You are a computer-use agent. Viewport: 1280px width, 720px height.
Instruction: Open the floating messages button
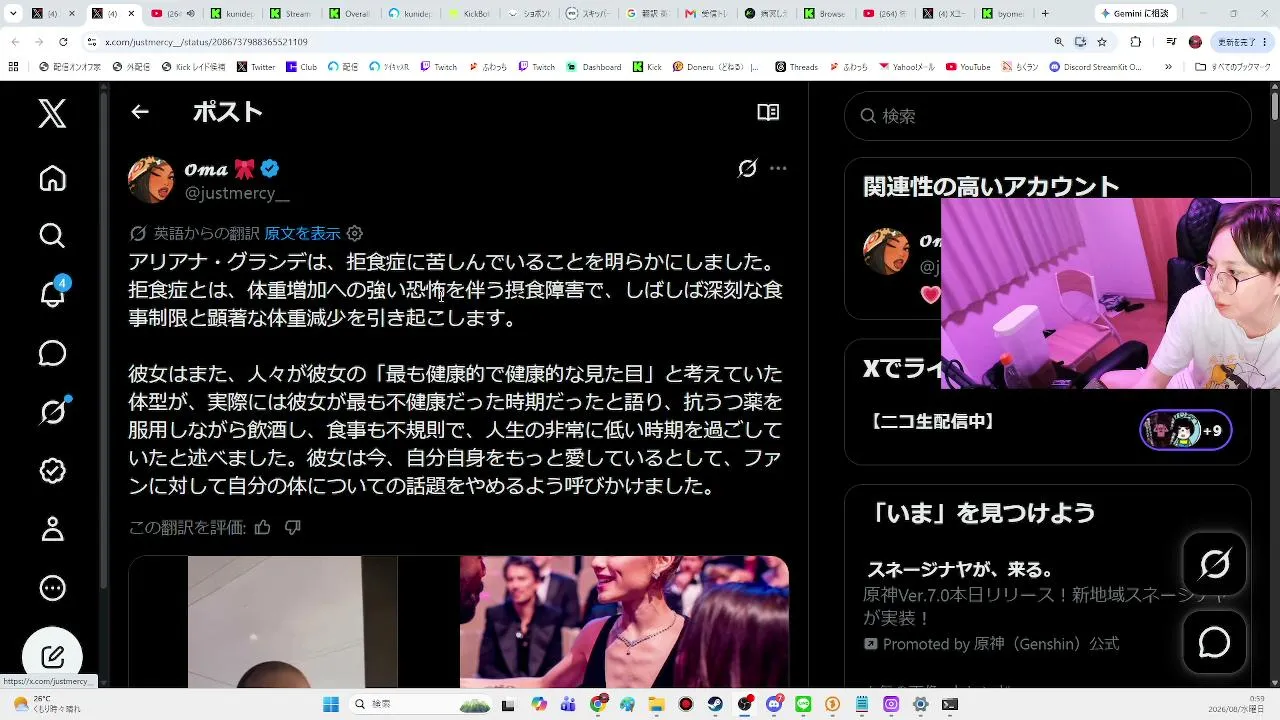click(x=1214, y=642)
